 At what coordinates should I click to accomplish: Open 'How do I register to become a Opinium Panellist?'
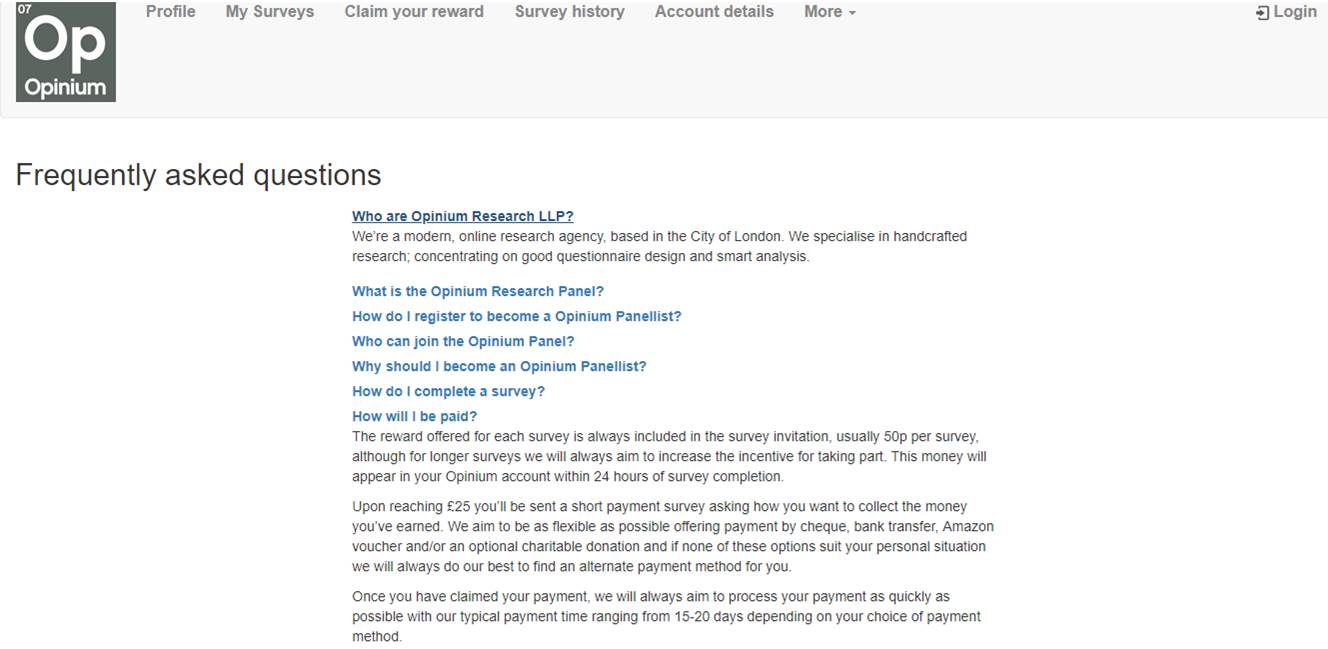516,316
